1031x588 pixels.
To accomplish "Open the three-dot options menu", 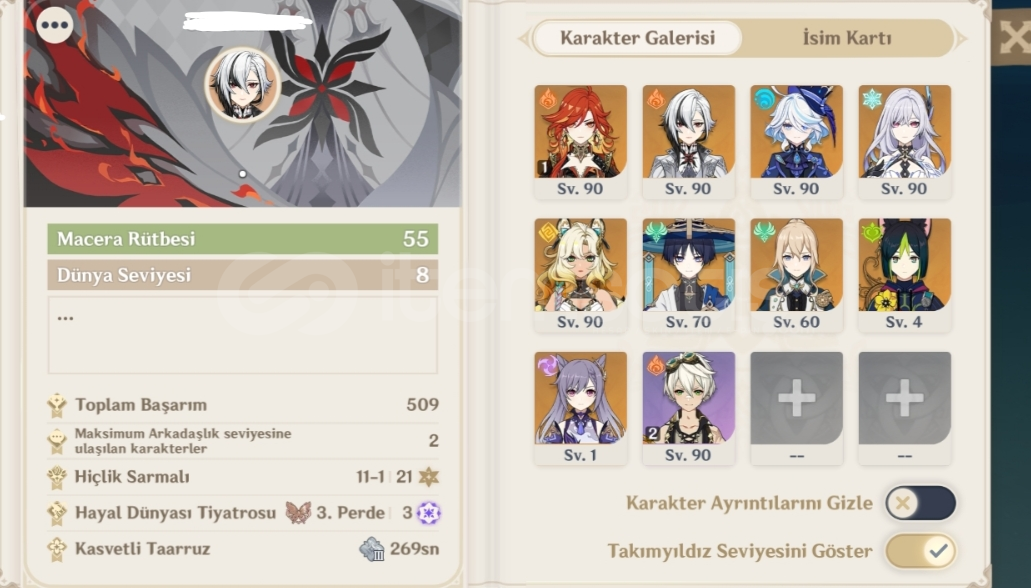I will pos(55,25).
